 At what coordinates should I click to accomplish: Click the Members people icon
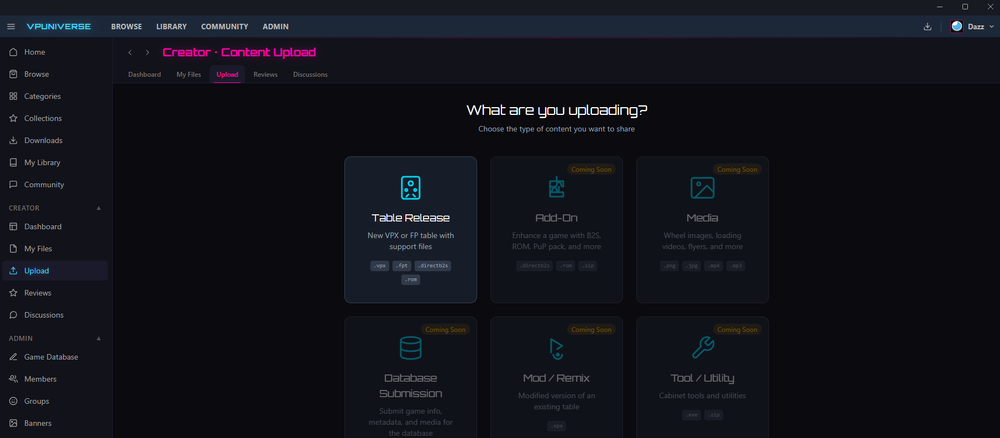[13, 379]
